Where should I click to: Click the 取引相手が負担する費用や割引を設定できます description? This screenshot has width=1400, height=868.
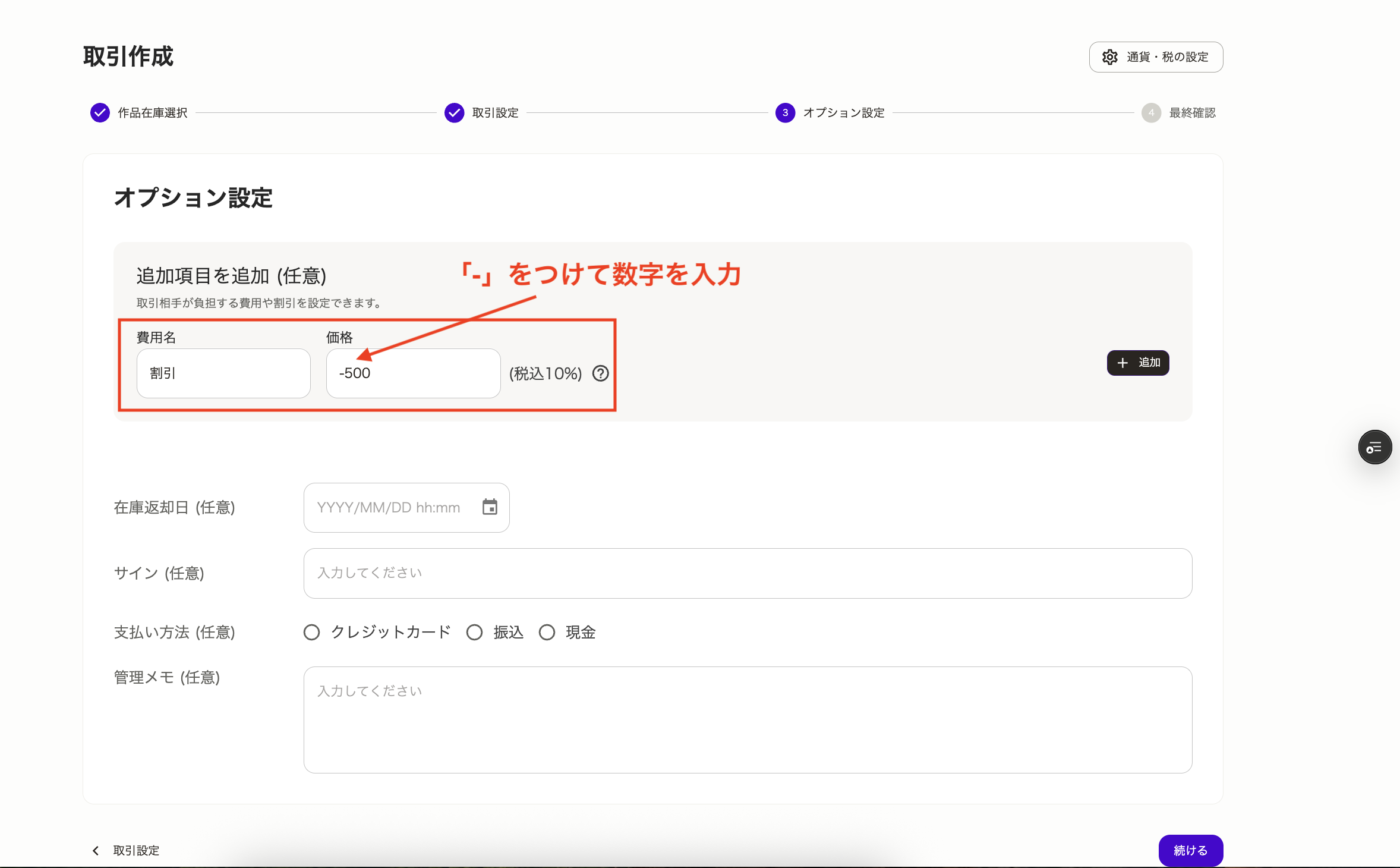click(259, 303)
